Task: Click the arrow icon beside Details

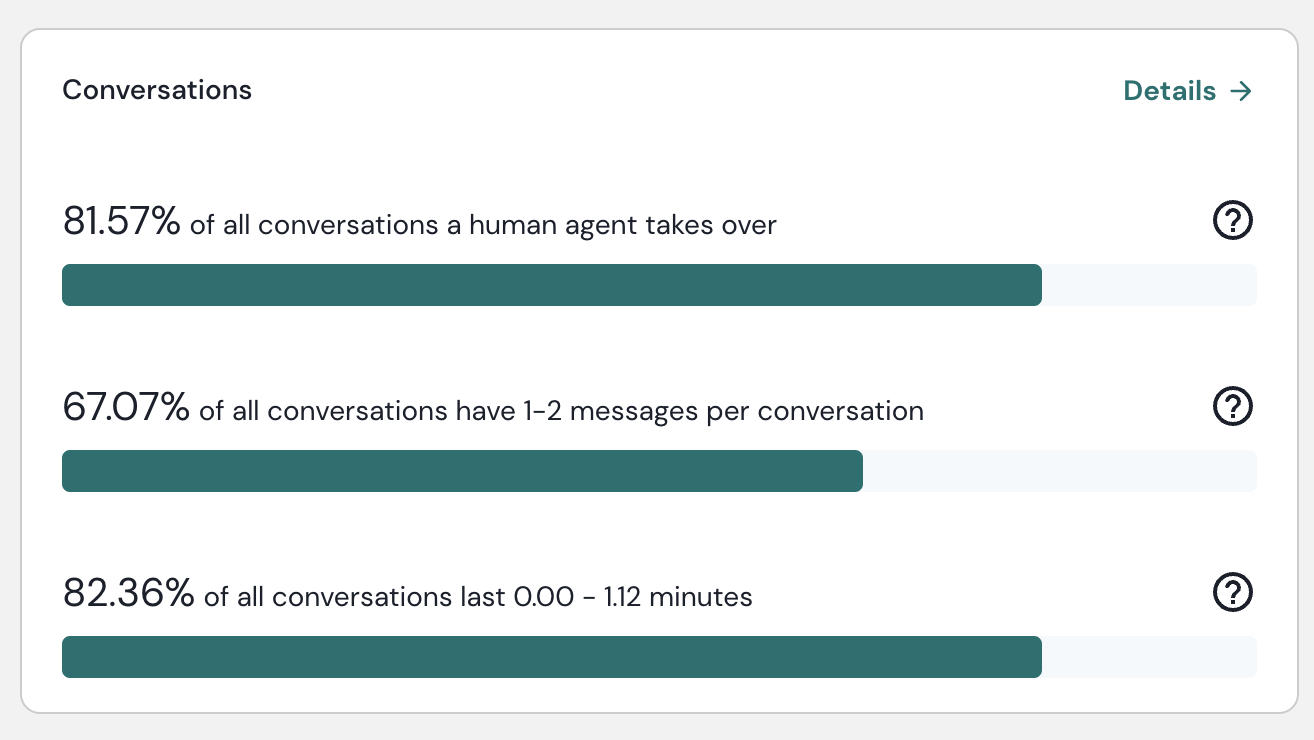Action: (1241, 91)
